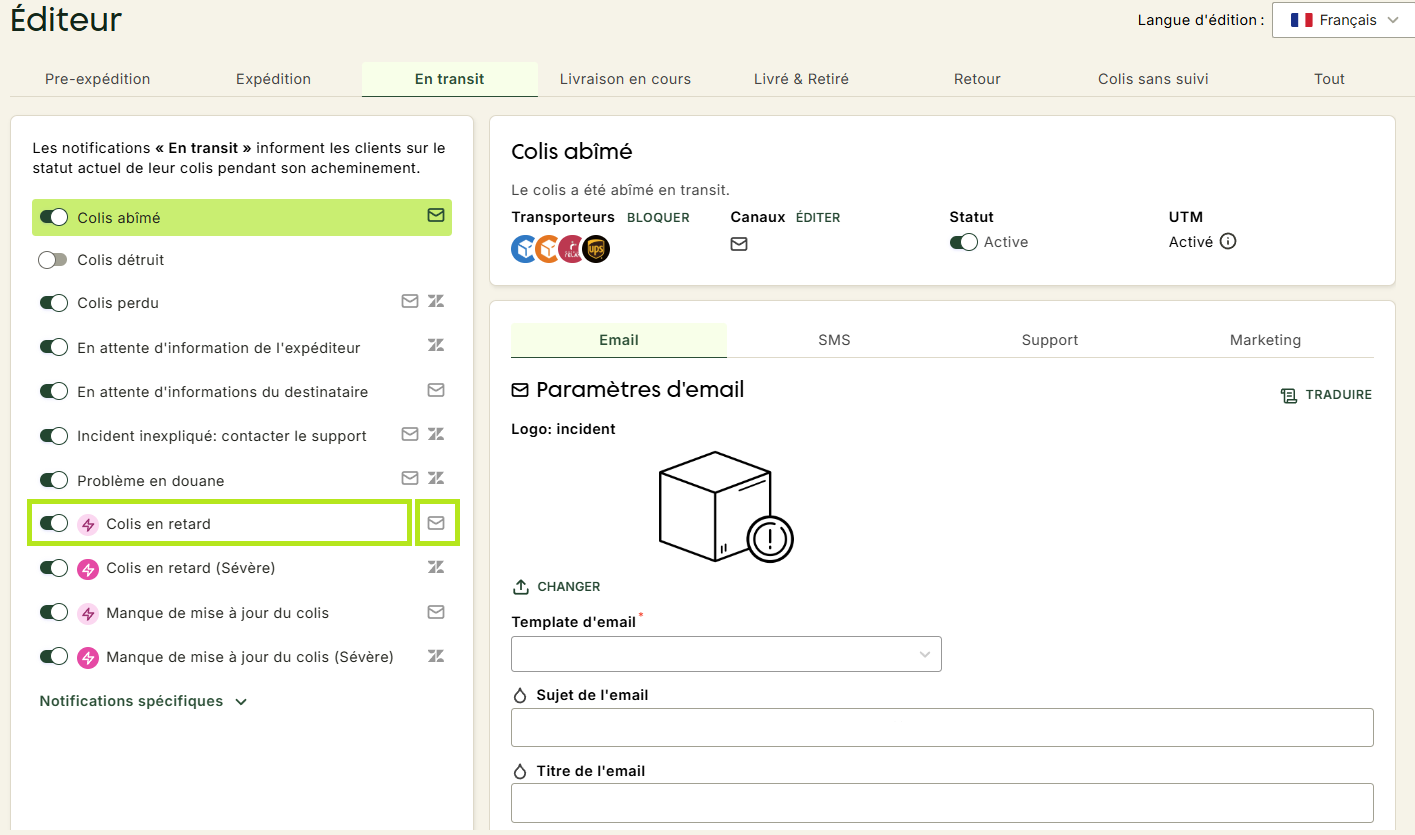Click Zendesk icon for En attente d'information de l'expéditeur

click(436, 346)
